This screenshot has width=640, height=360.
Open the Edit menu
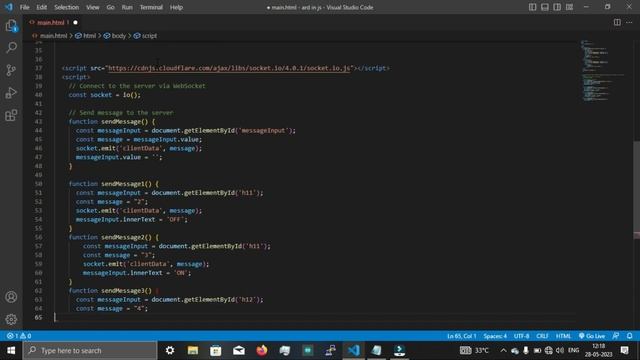pyautogui.click(x=42, y=7)
